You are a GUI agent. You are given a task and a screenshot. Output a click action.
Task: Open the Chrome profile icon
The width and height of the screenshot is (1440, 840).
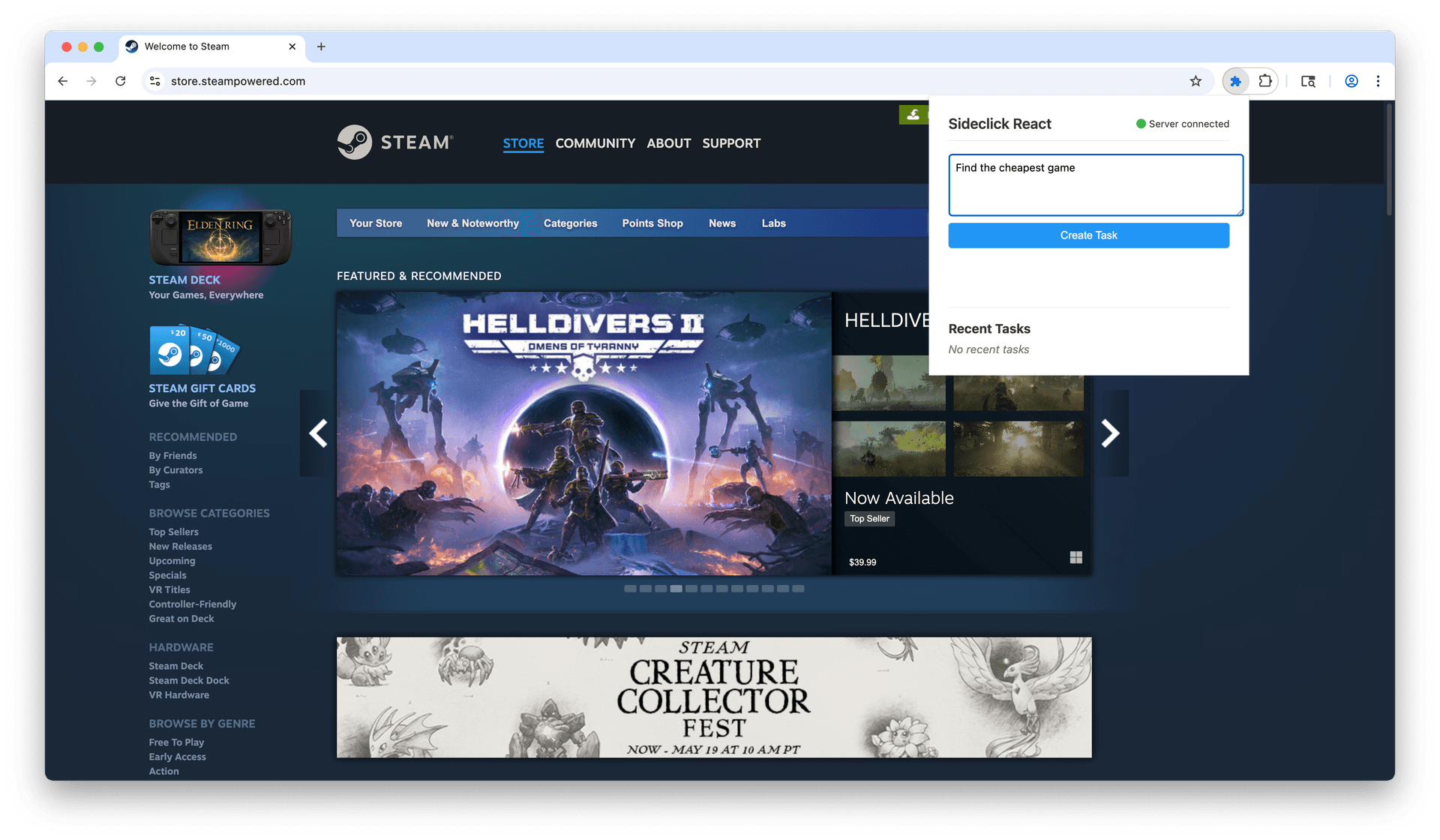click(1351, 81)
